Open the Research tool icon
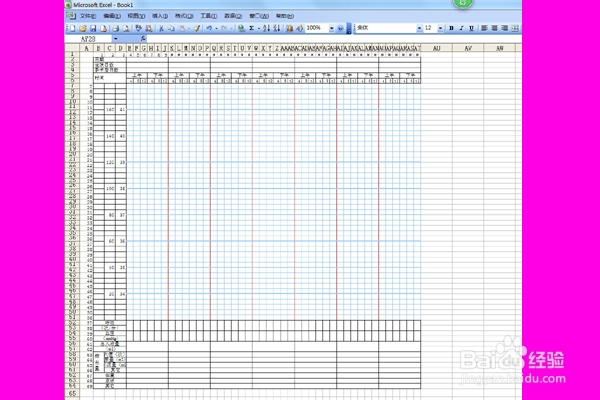The height and width of the screenshot is (400, 600). click(x=148, y=28)
